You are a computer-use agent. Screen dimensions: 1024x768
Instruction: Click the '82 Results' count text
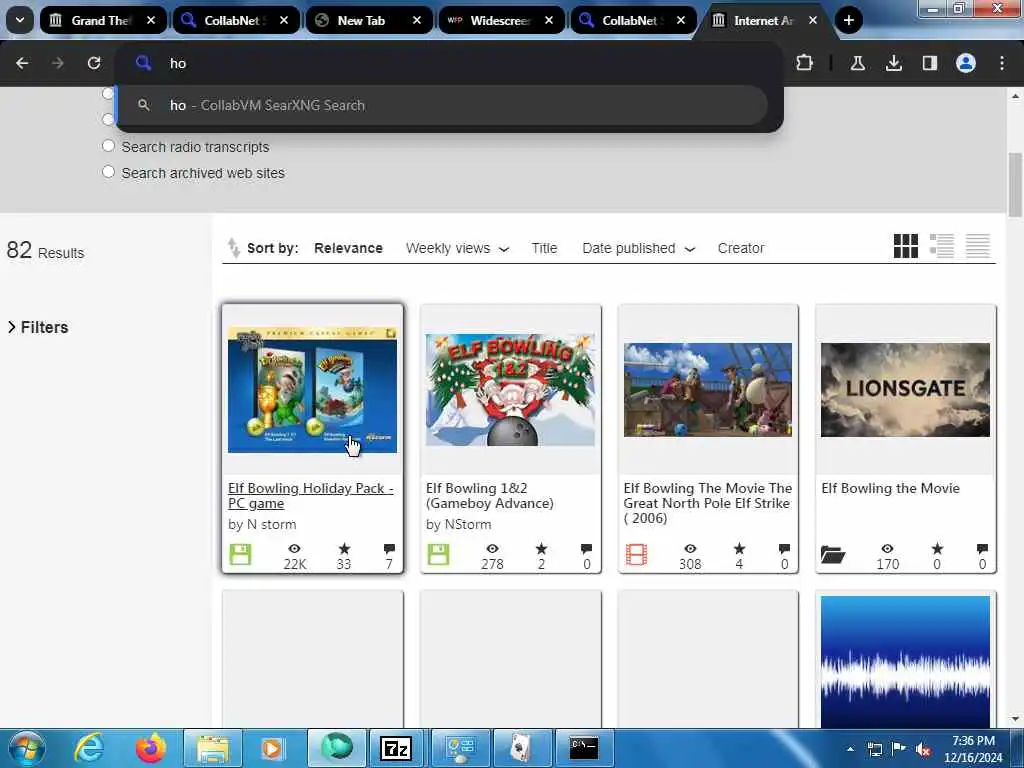(x=45, y=250)
